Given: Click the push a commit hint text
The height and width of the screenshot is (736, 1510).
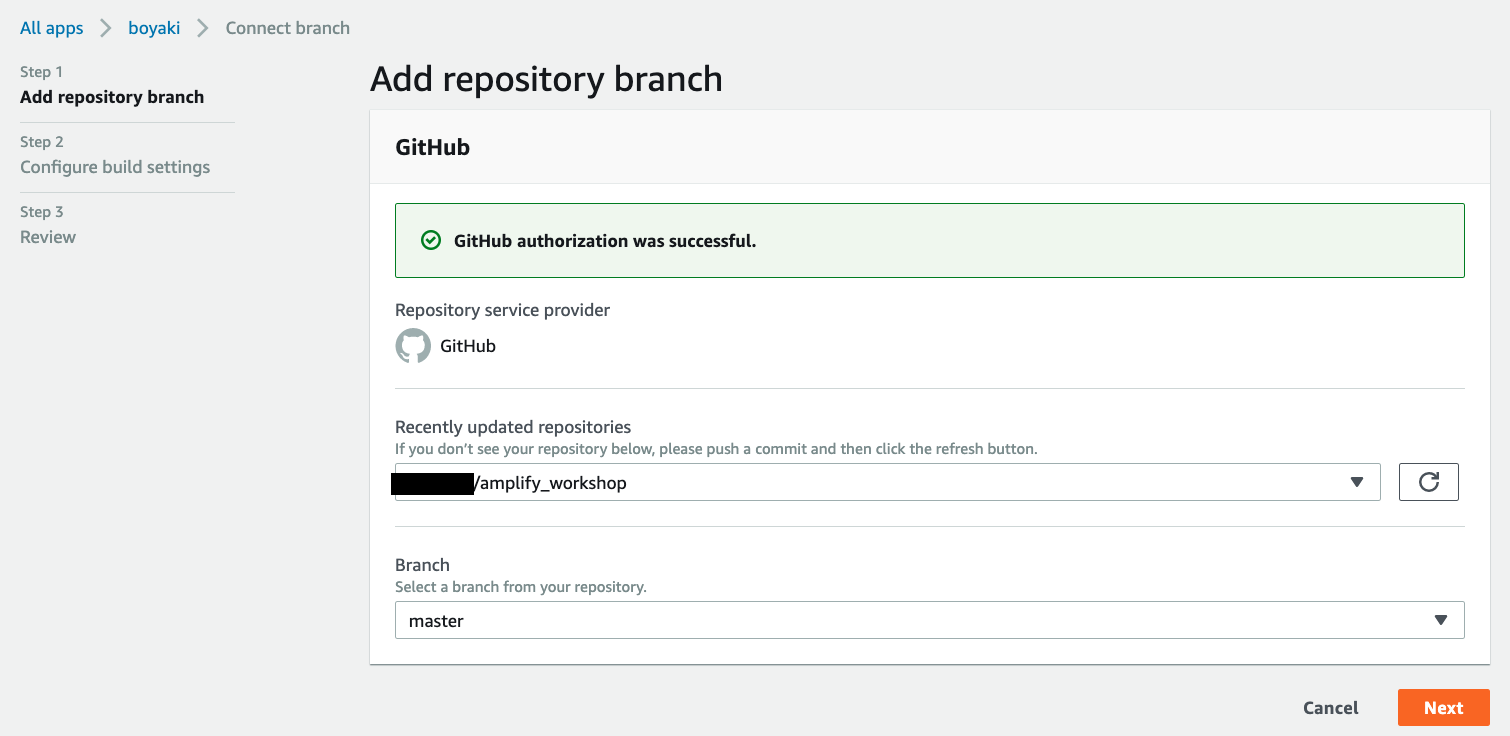Looking at the screenshot, I should click(x=716, y=449).
